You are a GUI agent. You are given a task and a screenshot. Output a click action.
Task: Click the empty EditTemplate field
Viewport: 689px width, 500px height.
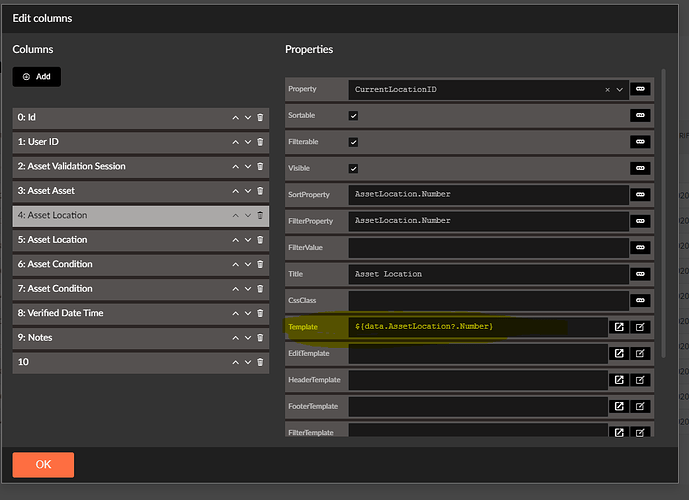(478, 353)
